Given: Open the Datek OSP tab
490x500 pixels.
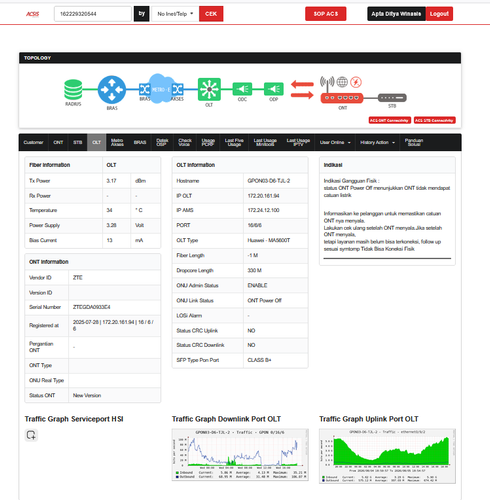Looking at the screenshot, I should tap(162, 142).
